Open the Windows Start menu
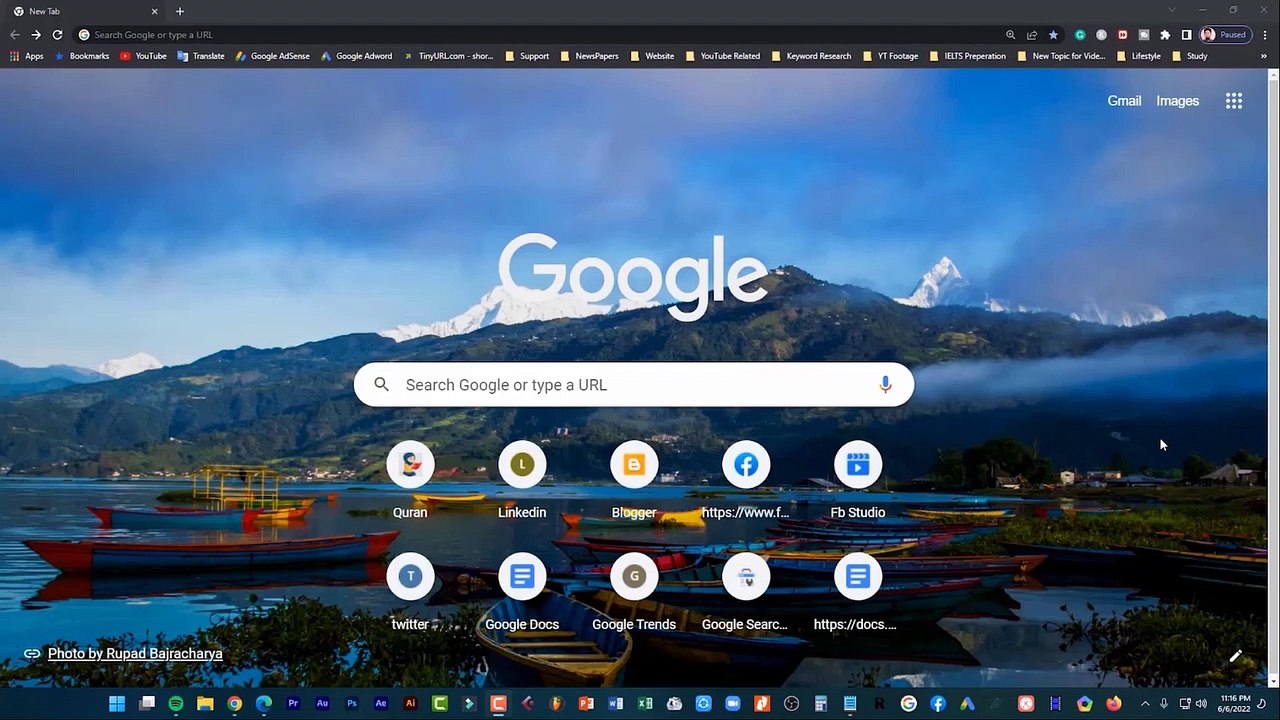 coord(117,704)
